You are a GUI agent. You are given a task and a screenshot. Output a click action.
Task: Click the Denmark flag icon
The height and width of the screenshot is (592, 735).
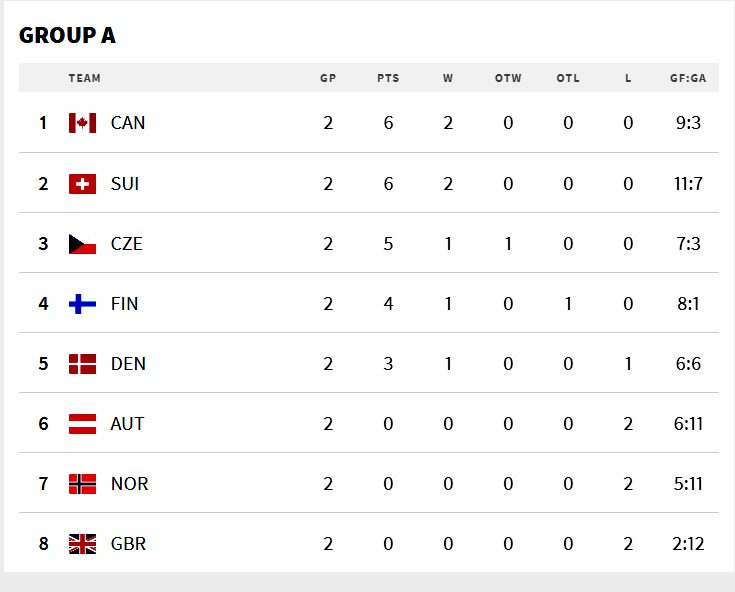pyautogui.click(x=82, y=364)
